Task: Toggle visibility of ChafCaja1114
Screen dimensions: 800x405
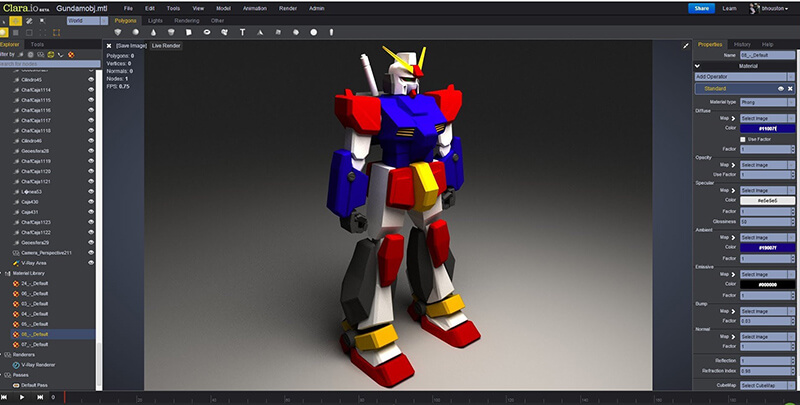Action: pos(91,90)
